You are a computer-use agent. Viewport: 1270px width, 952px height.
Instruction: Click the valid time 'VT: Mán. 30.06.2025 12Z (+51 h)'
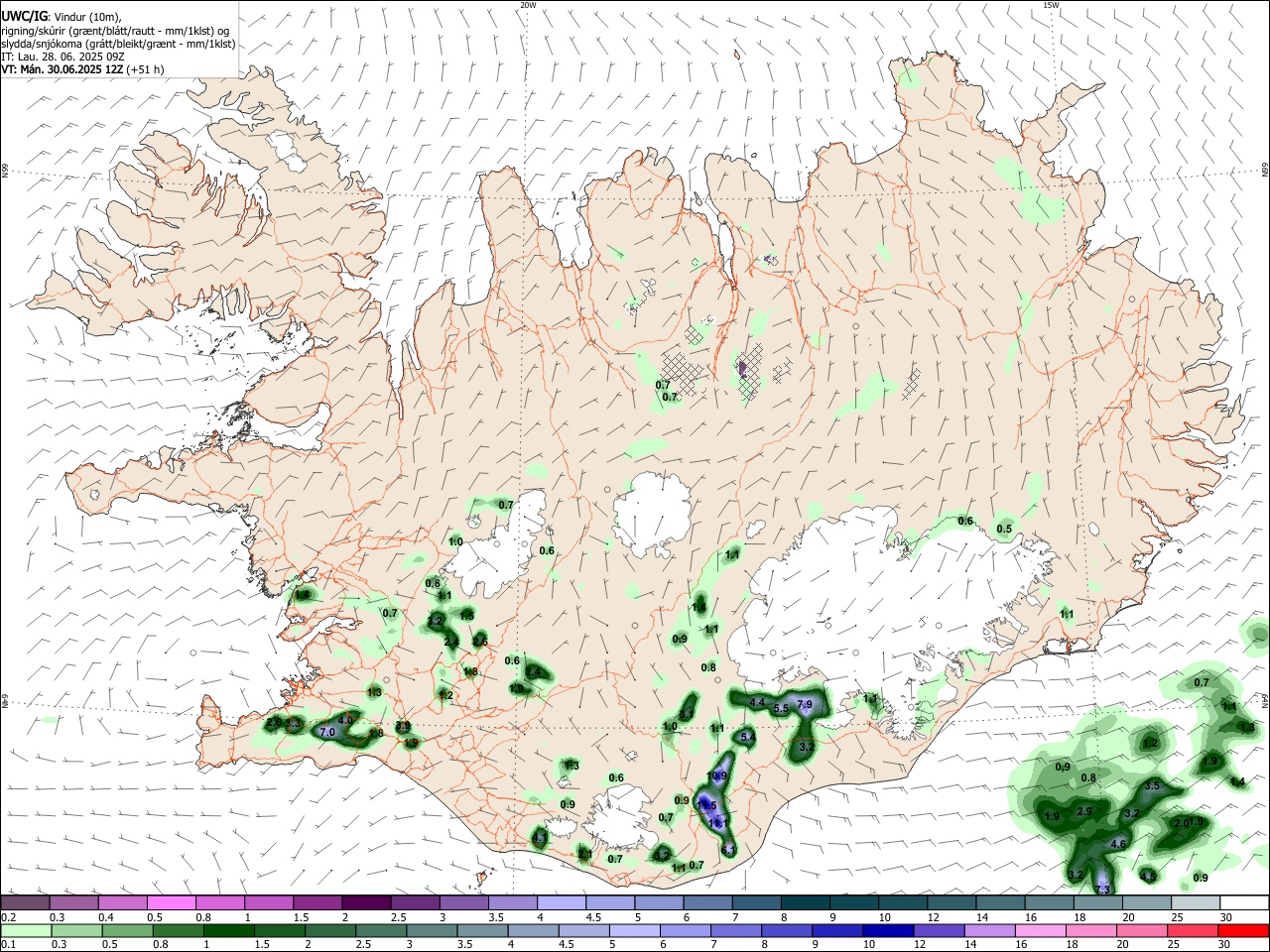tap(82, 69)
